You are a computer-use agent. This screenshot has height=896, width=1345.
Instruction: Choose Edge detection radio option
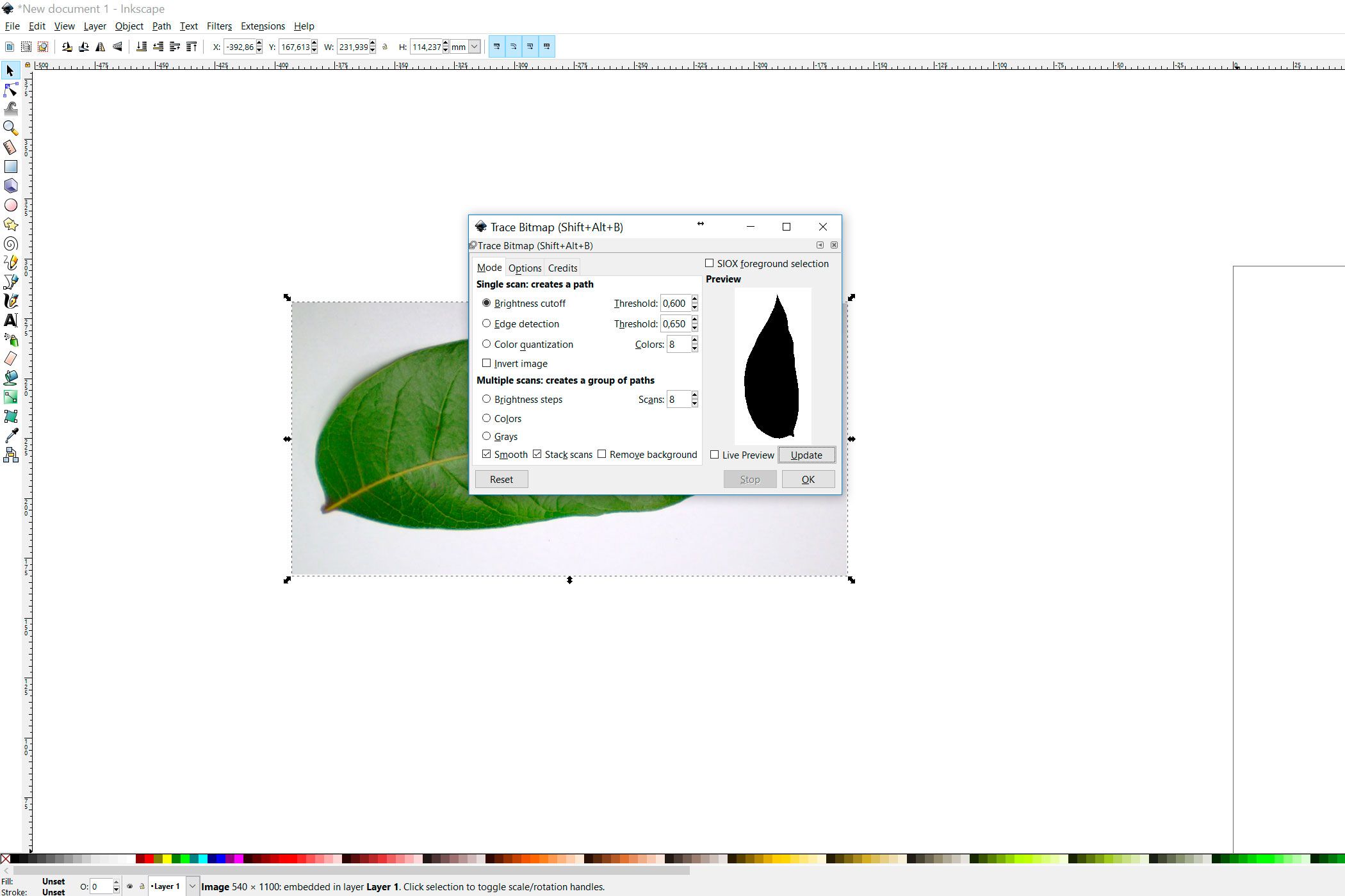[487, 323]
